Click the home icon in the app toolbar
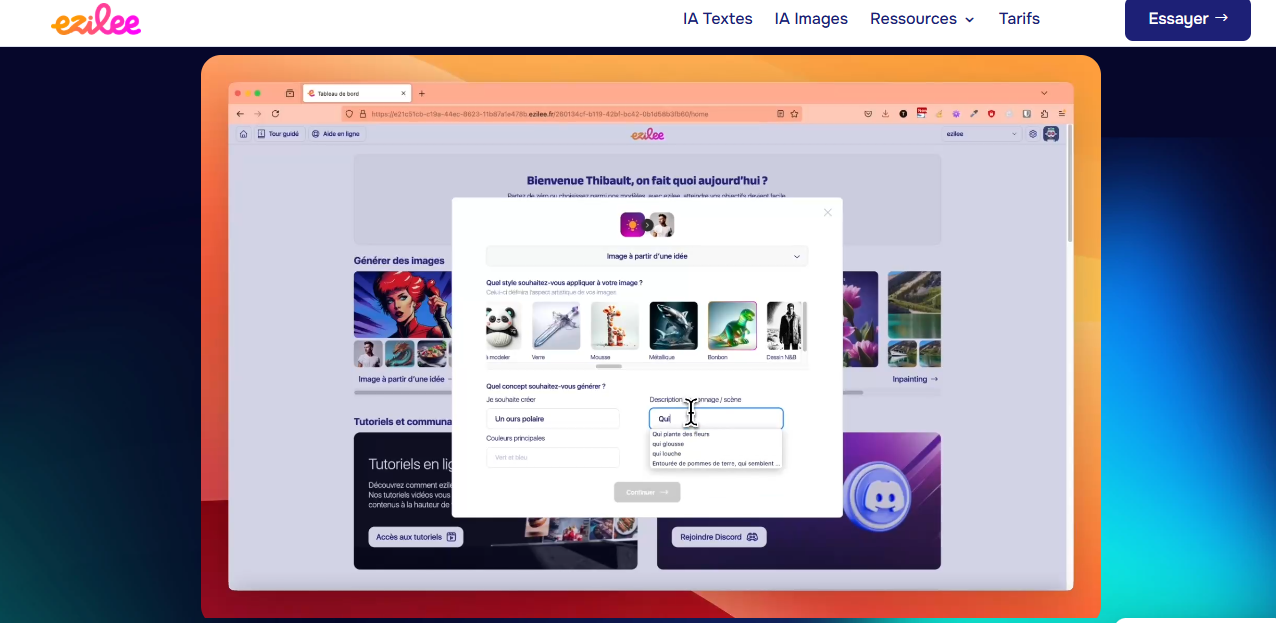Viewport: 1276px width, 623px height. click(x=243, y=134)
